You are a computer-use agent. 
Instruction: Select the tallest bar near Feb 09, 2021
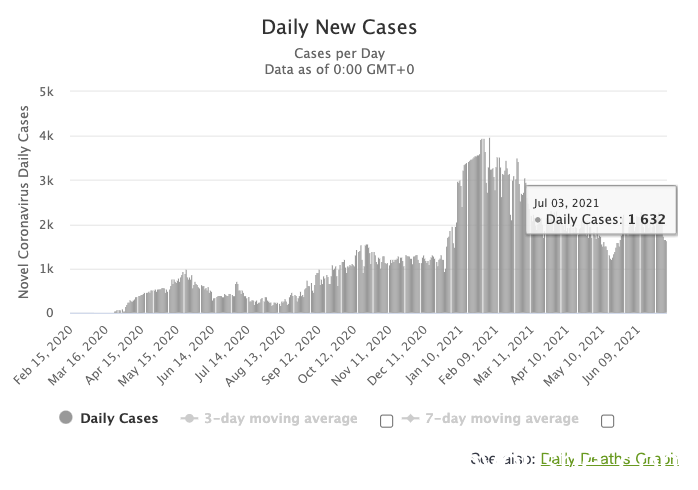(x=489, y=226)
